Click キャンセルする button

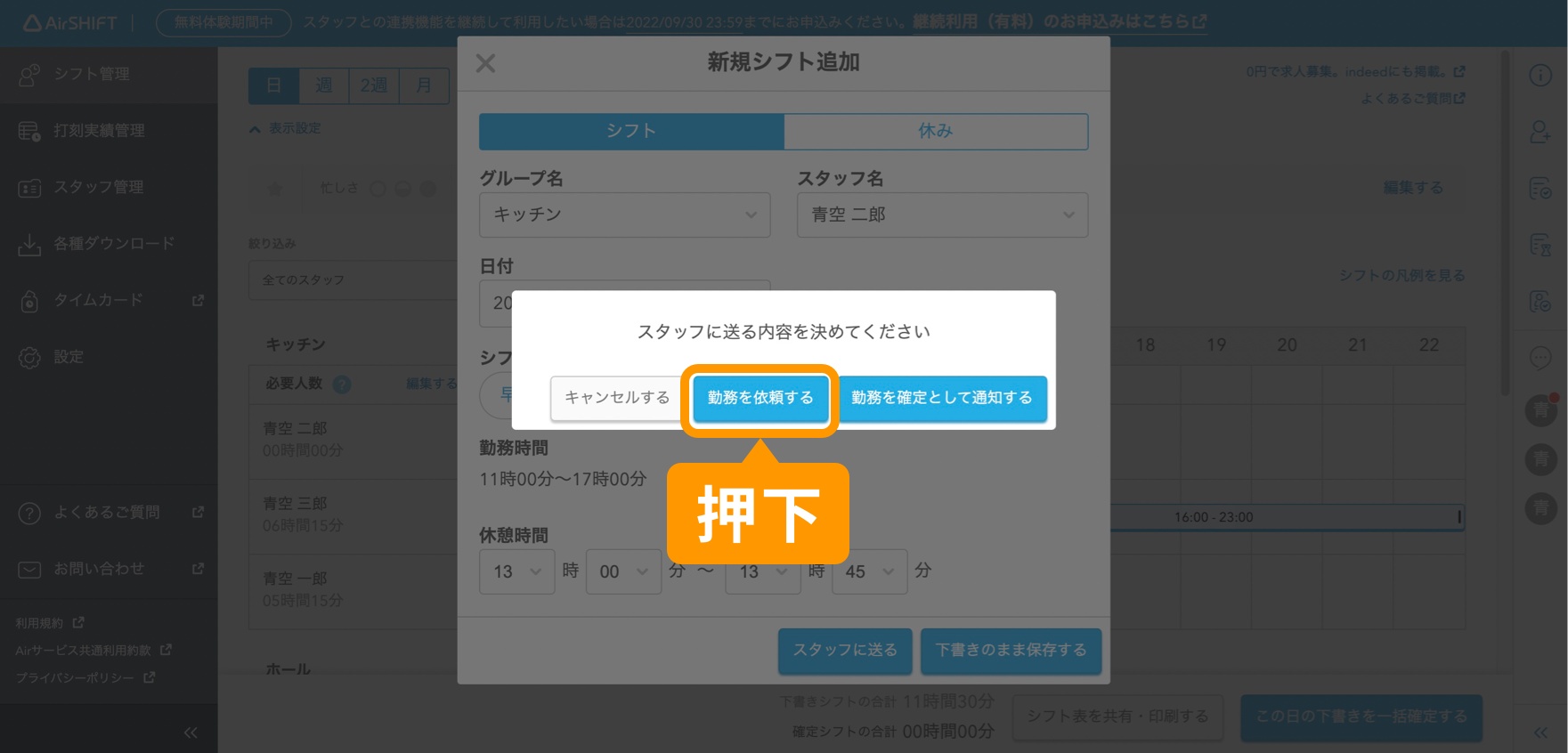[x=617, y=398]
